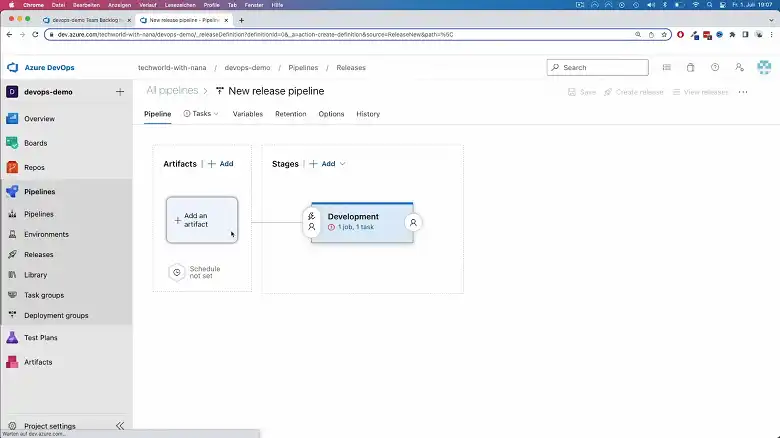Open Library in the sidebar
The width and height of the screenshot is (780, 438).
(35, 275)
